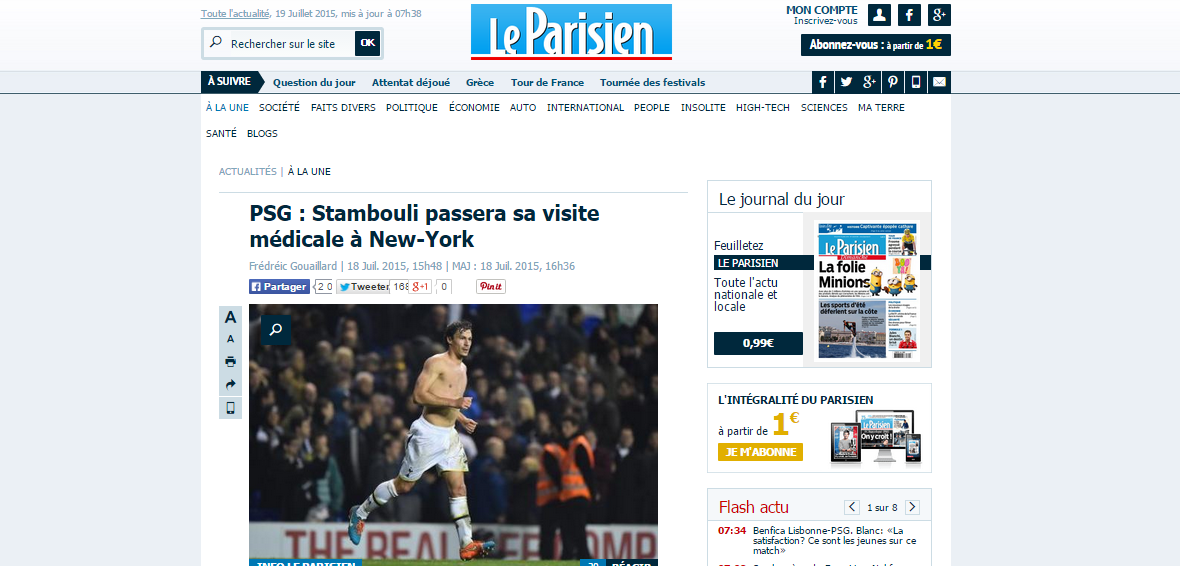This screenshot has height=566, width=1180.
Task: Go to the previous Flash actu item
Action: tap(852, 507)
